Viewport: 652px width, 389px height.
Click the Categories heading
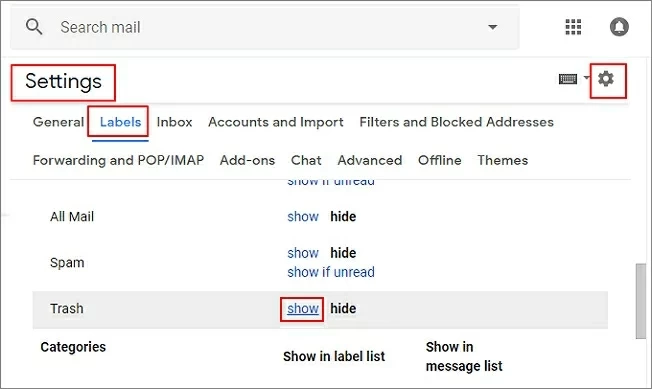[73, 347]
